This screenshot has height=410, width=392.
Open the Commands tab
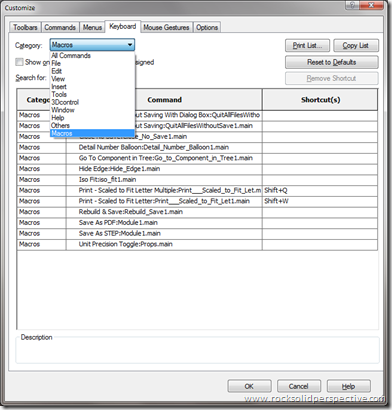[60, 27]
